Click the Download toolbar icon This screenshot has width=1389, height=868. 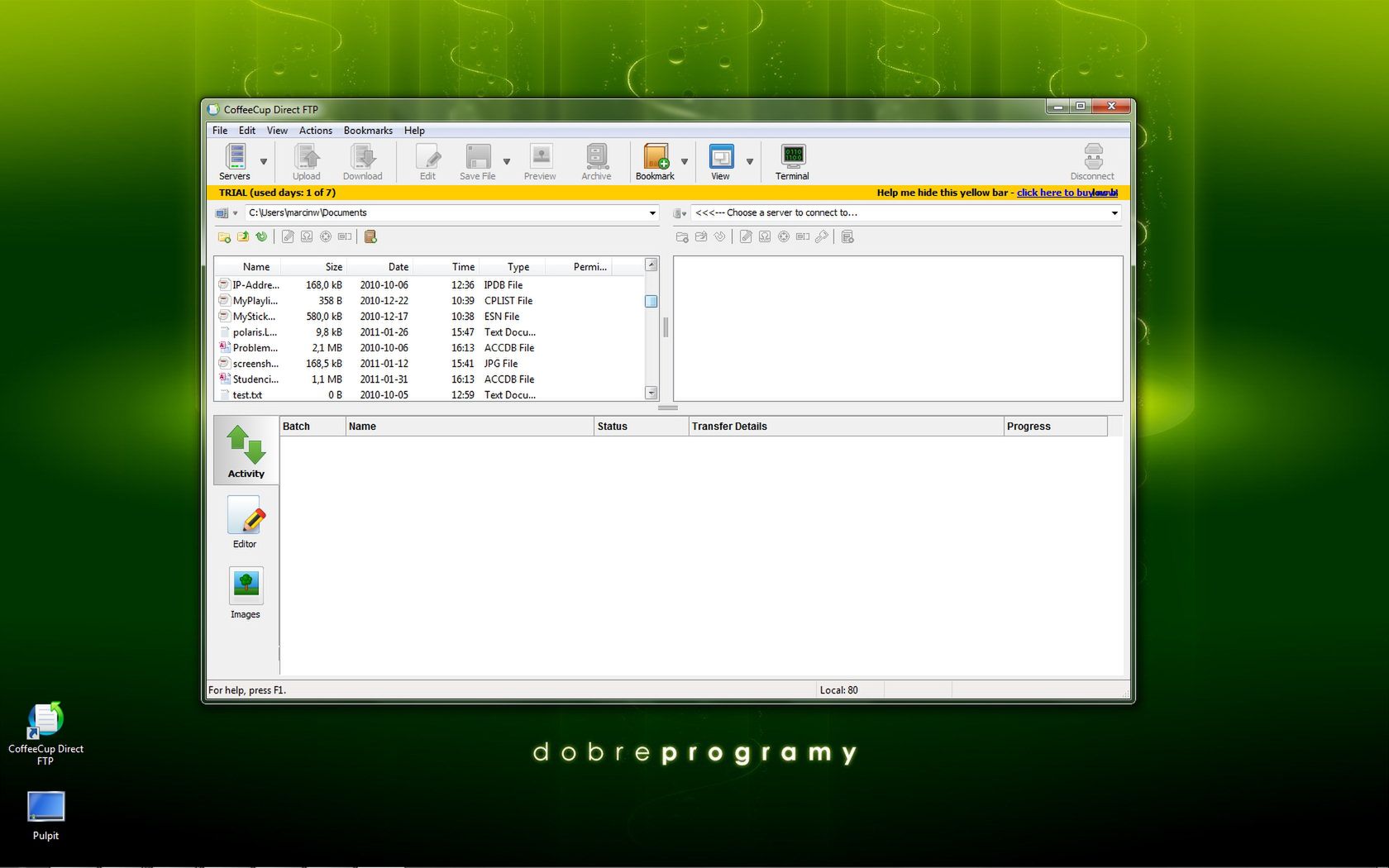362,161
